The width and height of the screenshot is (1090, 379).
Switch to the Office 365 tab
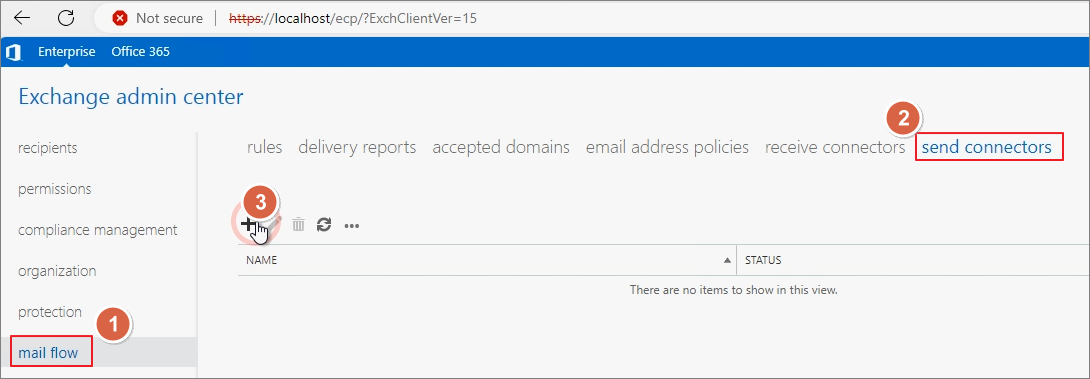(x=140, y=51)
